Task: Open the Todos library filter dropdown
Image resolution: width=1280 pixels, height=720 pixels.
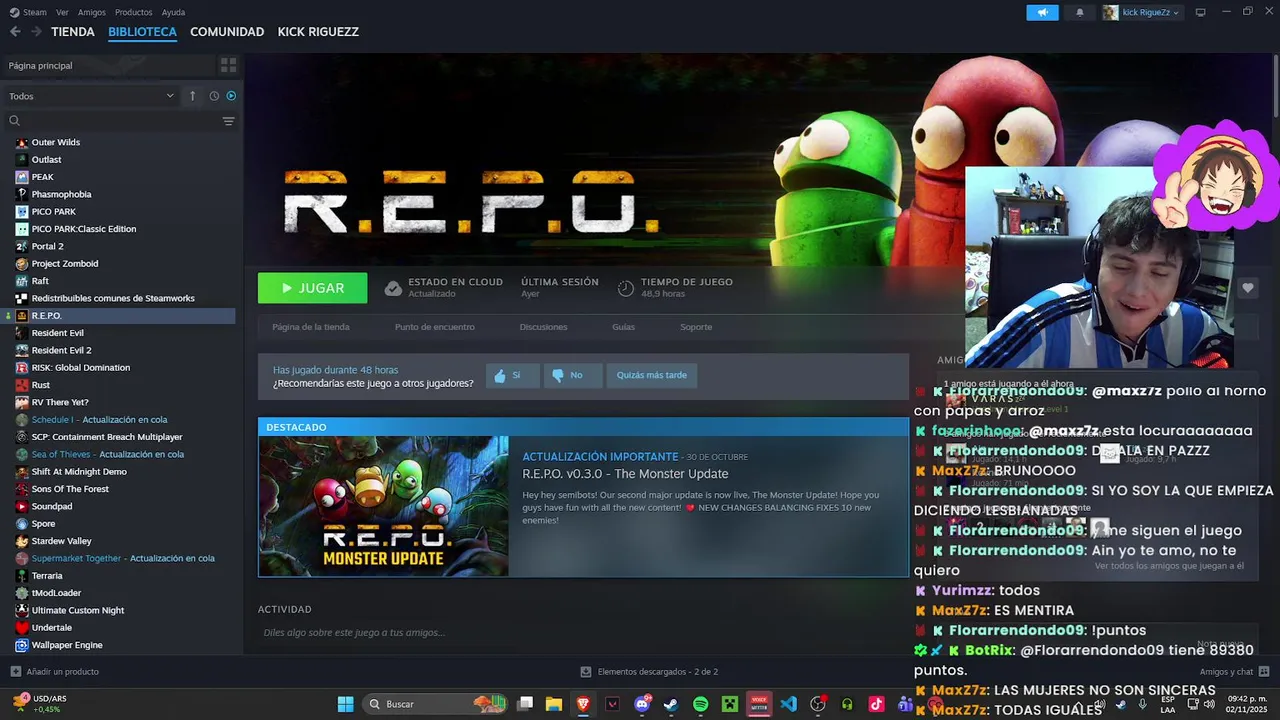Action: click(91, 96)
